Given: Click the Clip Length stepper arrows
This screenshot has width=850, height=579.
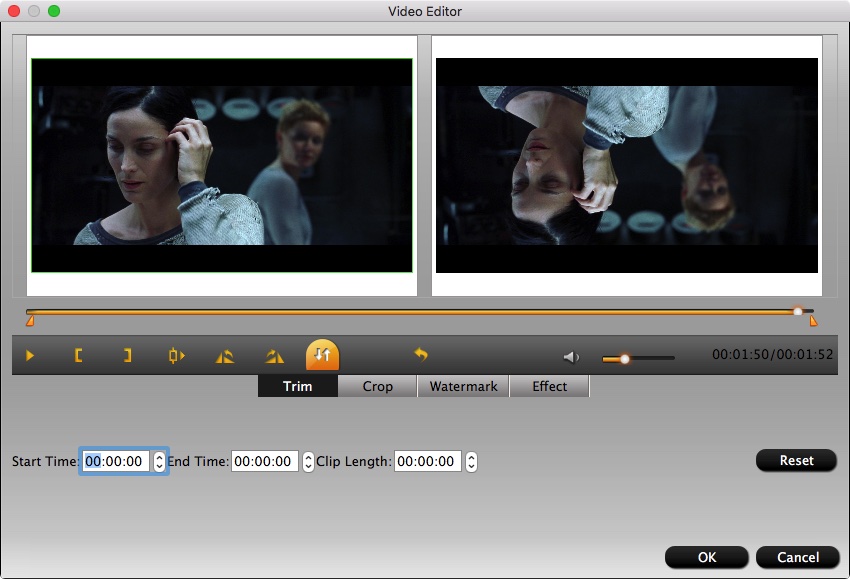Looking at the screenshot, I should coord(471,462).
